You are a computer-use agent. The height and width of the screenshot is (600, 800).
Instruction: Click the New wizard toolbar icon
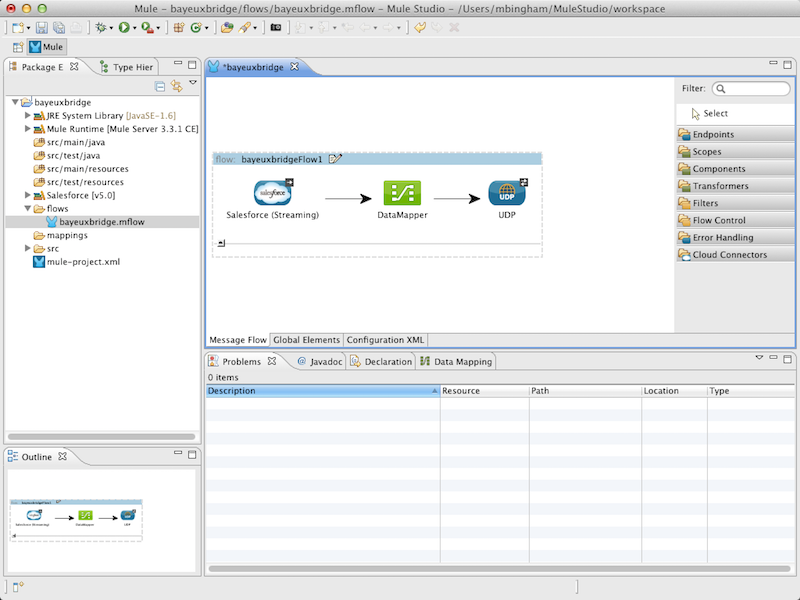tap(18, 28)
